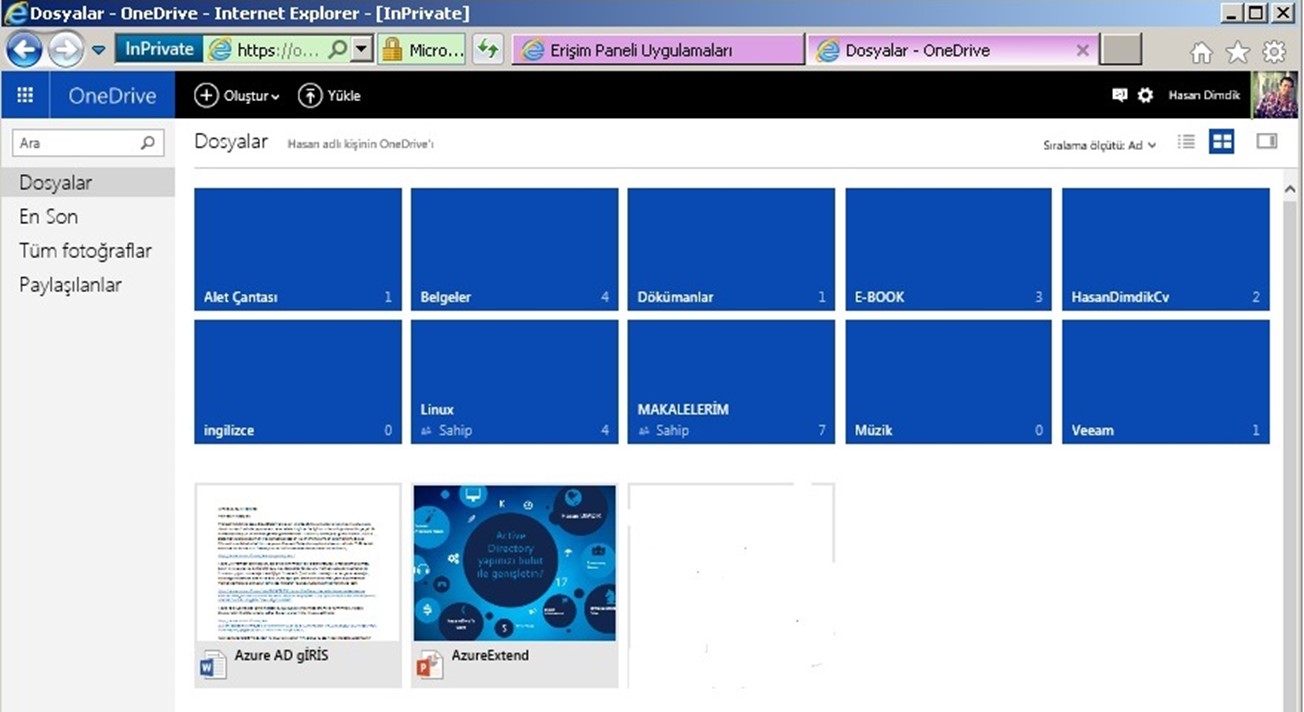Open the E-BOOK folder tile
This screenshot has height=712, width=1304.
click(949, 250)
